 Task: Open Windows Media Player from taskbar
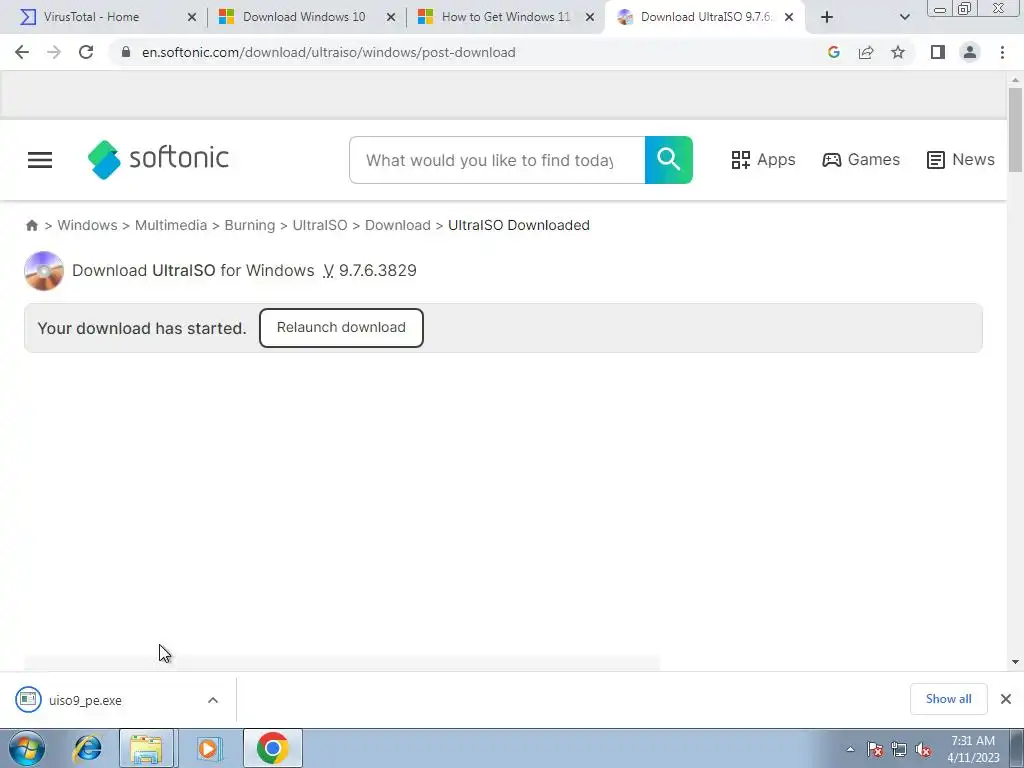(209, 748)
